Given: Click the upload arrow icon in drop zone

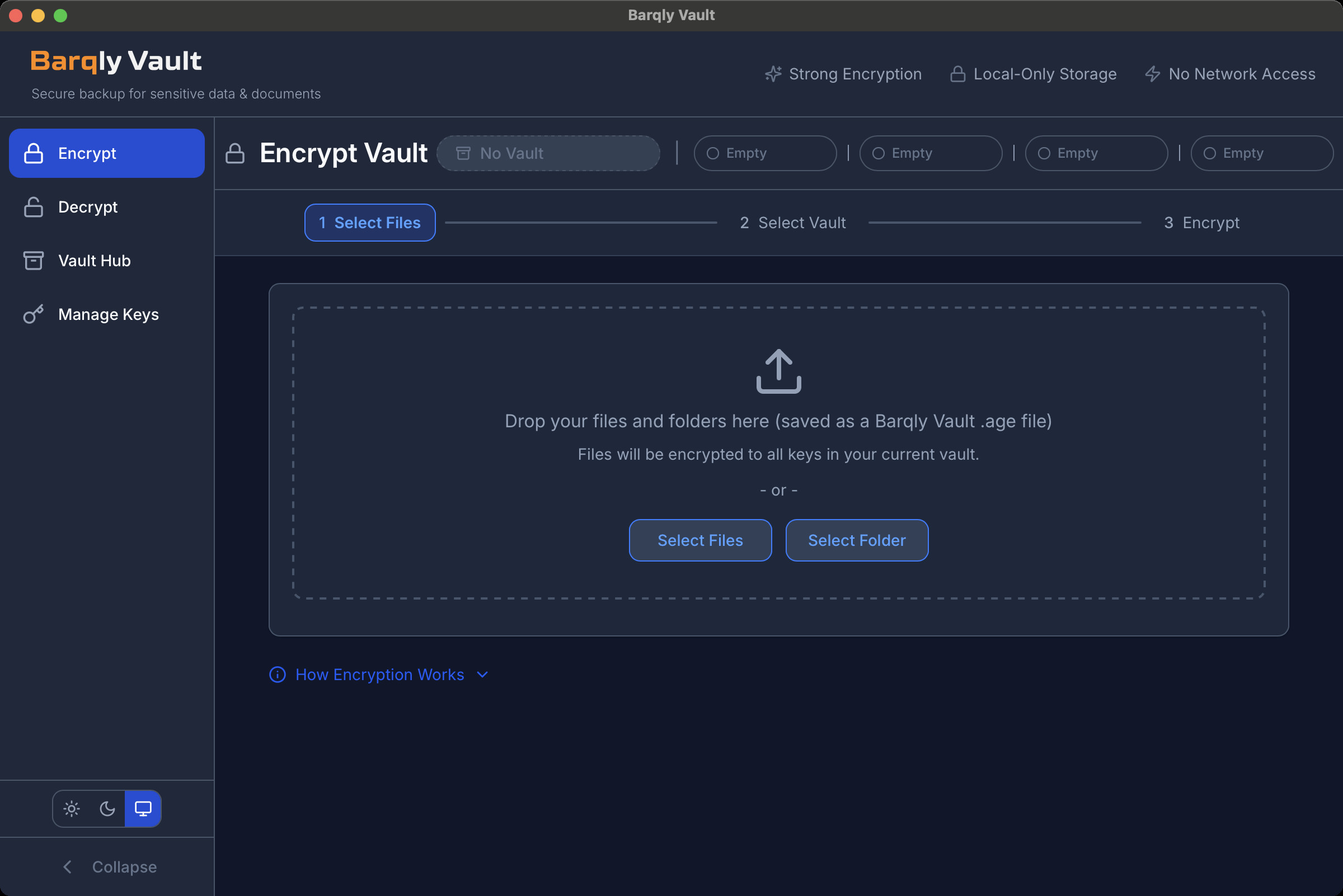Looking at the screenshot, I should pyautogui.click(x=778, y=371).
